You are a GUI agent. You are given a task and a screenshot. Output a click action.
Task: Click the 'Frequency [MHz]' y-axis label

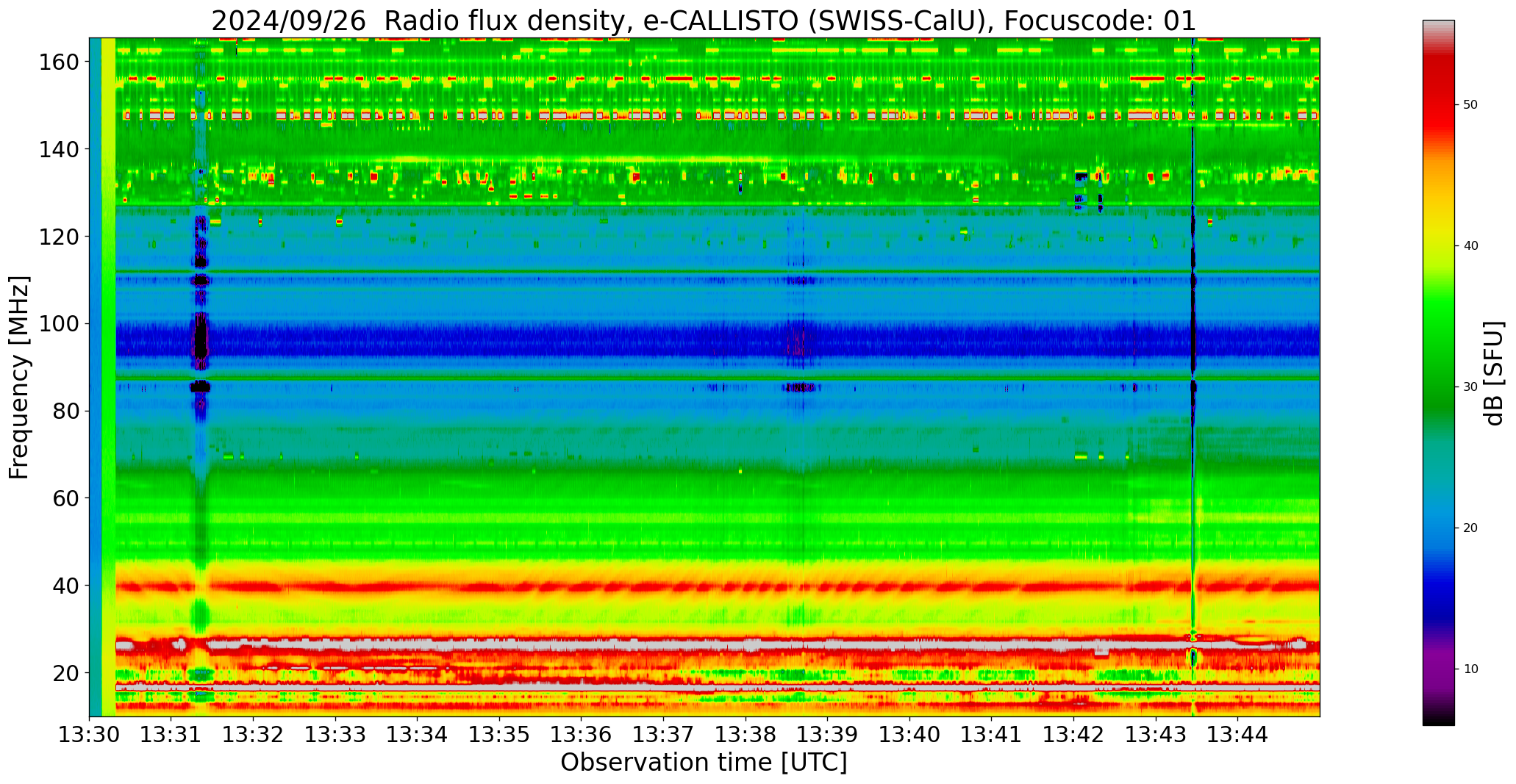[19, 377]
